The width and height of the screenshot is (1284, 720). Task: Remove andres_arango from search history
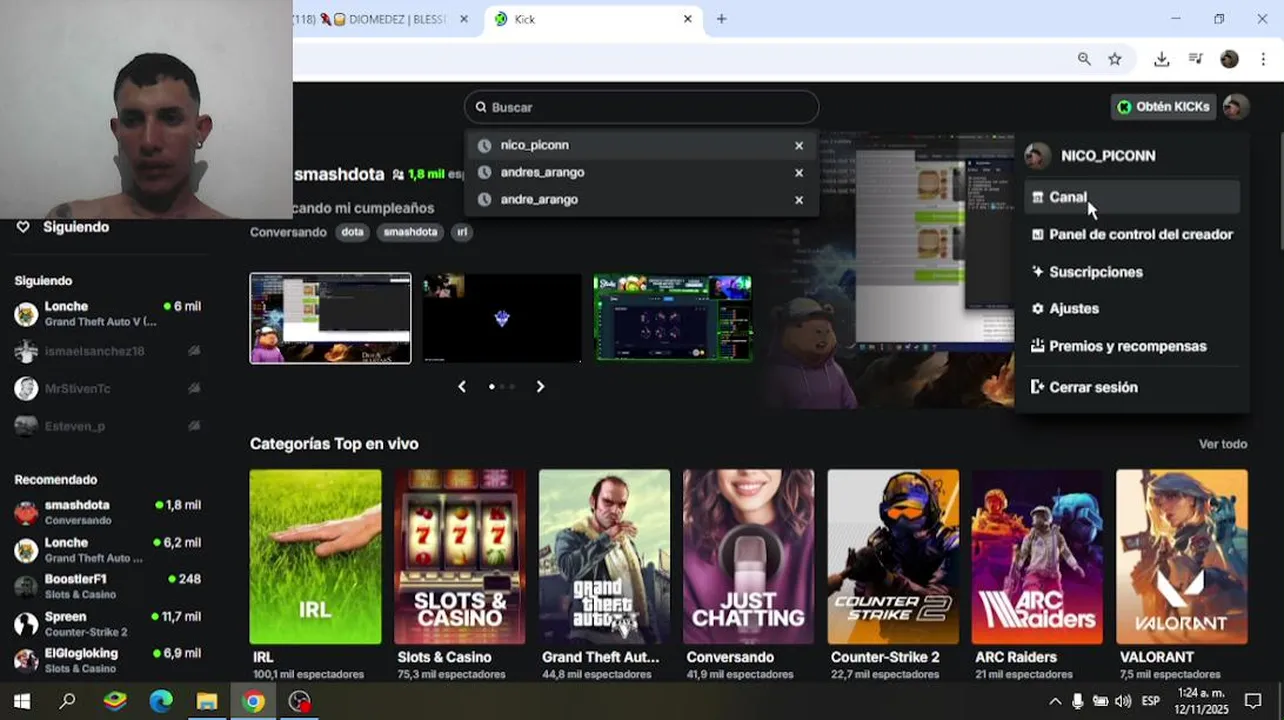point(799,173)
